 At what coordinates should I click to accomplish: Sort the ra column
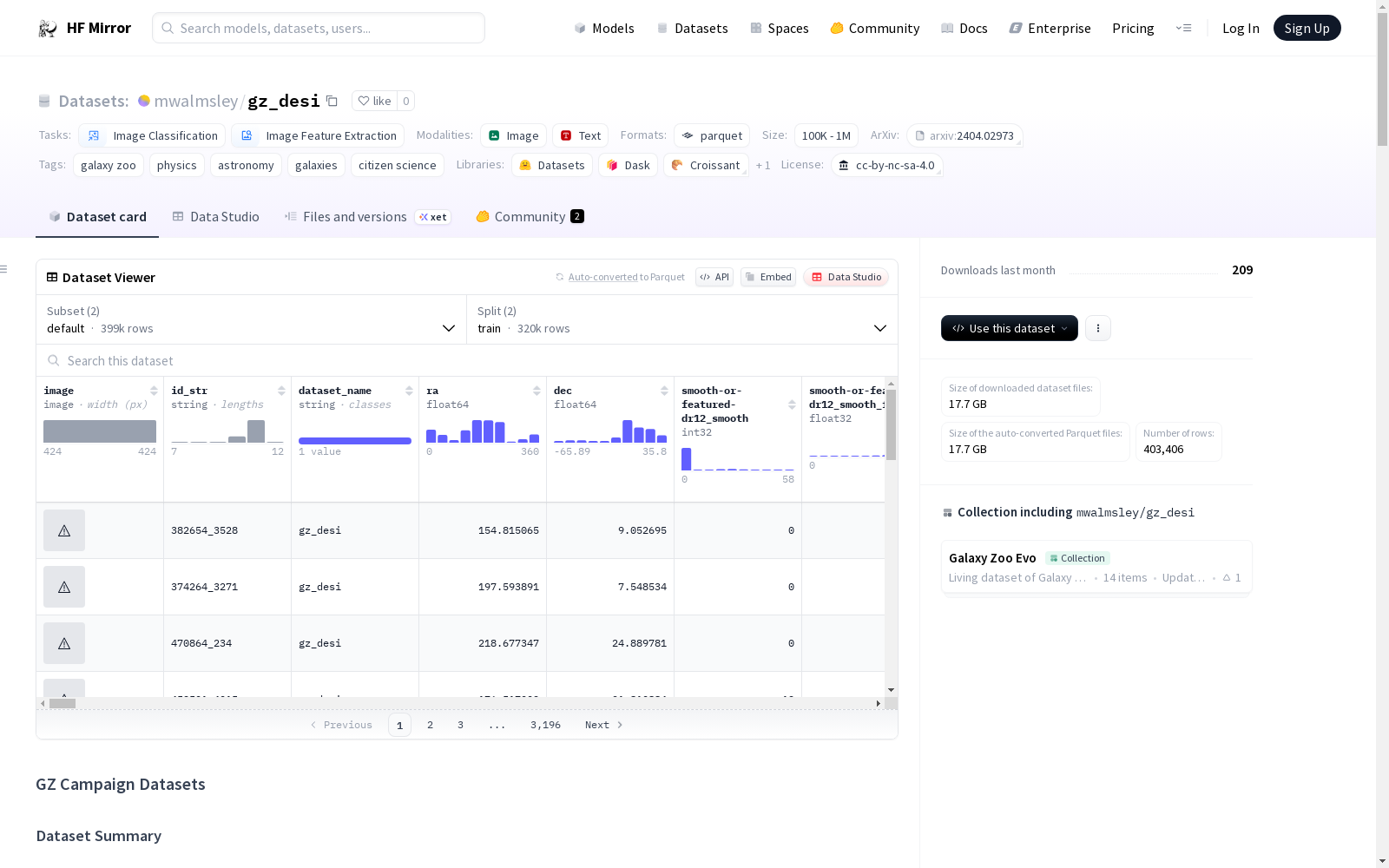pyautogui.click(x=537, y=391)
